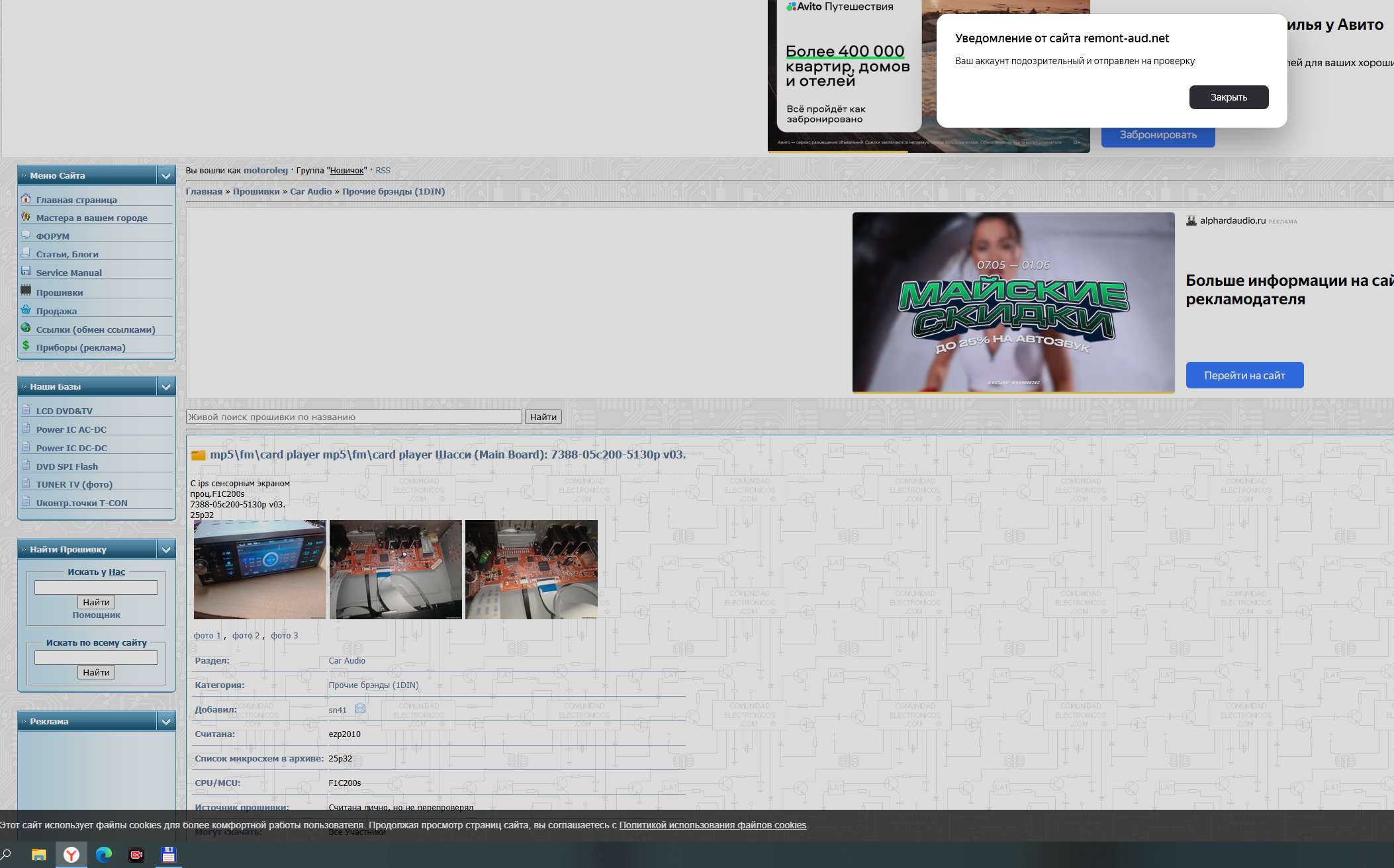Open the middle circuit board photo
This screenshot has width=1394, height=868.
(396, 570)
